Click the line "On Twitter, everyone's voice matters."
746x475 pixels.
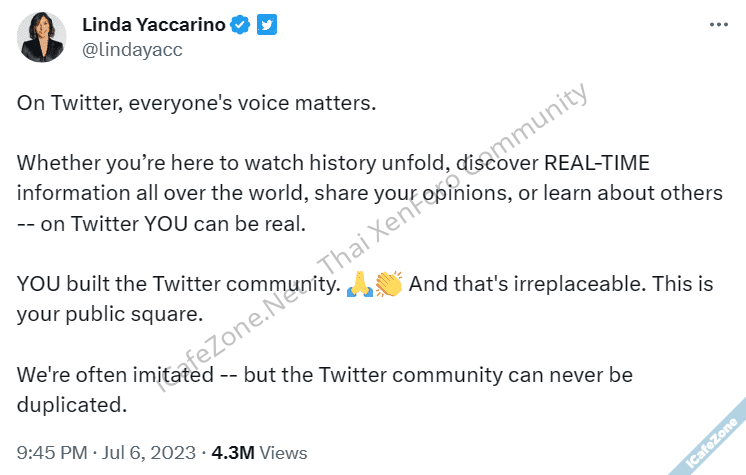196,102
